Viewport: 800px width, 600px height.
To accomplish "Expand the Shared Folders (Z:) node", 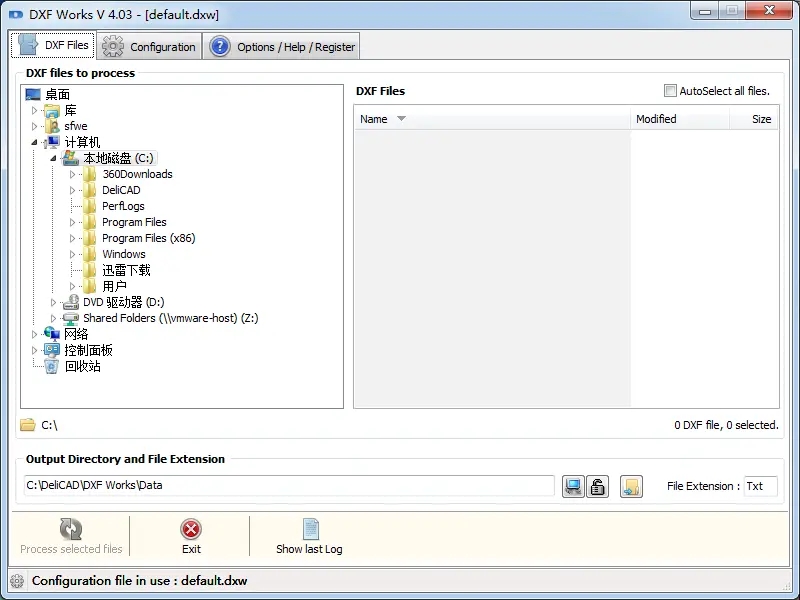I will (53, 318).
